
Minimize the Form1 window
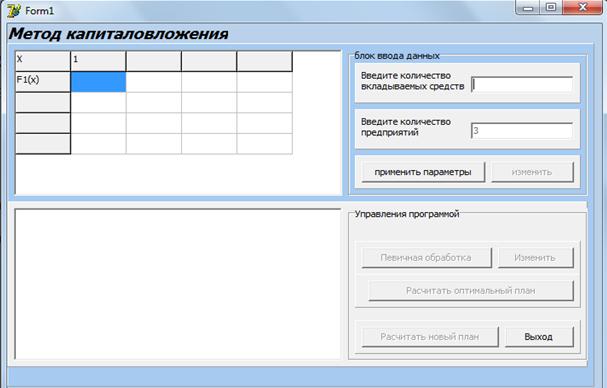[528, 7]
